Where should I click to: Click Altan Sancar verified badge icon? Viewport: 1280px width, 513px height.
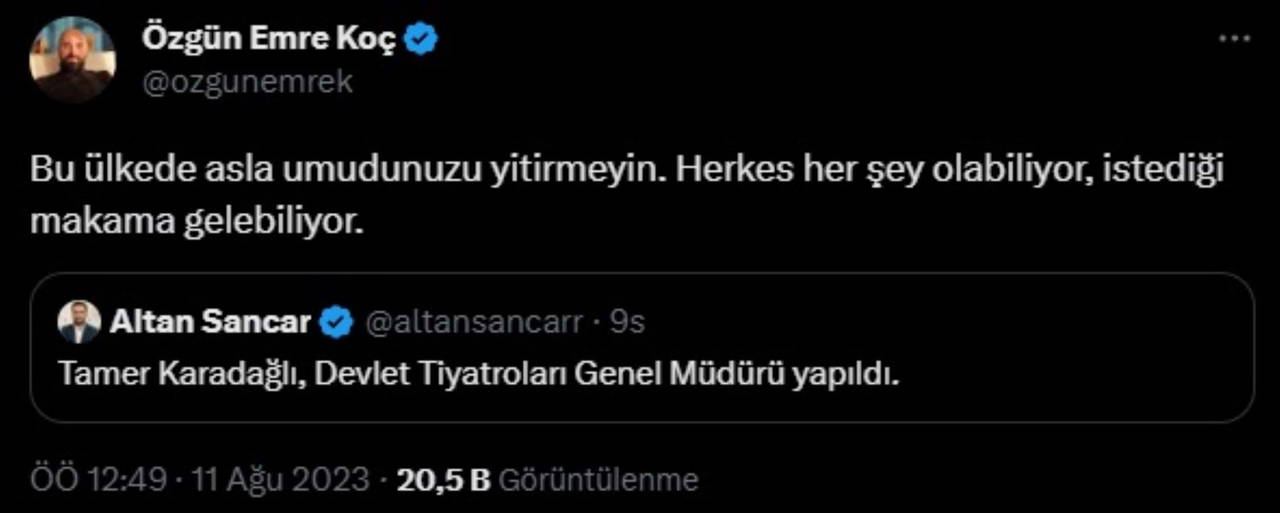[336, 322]
